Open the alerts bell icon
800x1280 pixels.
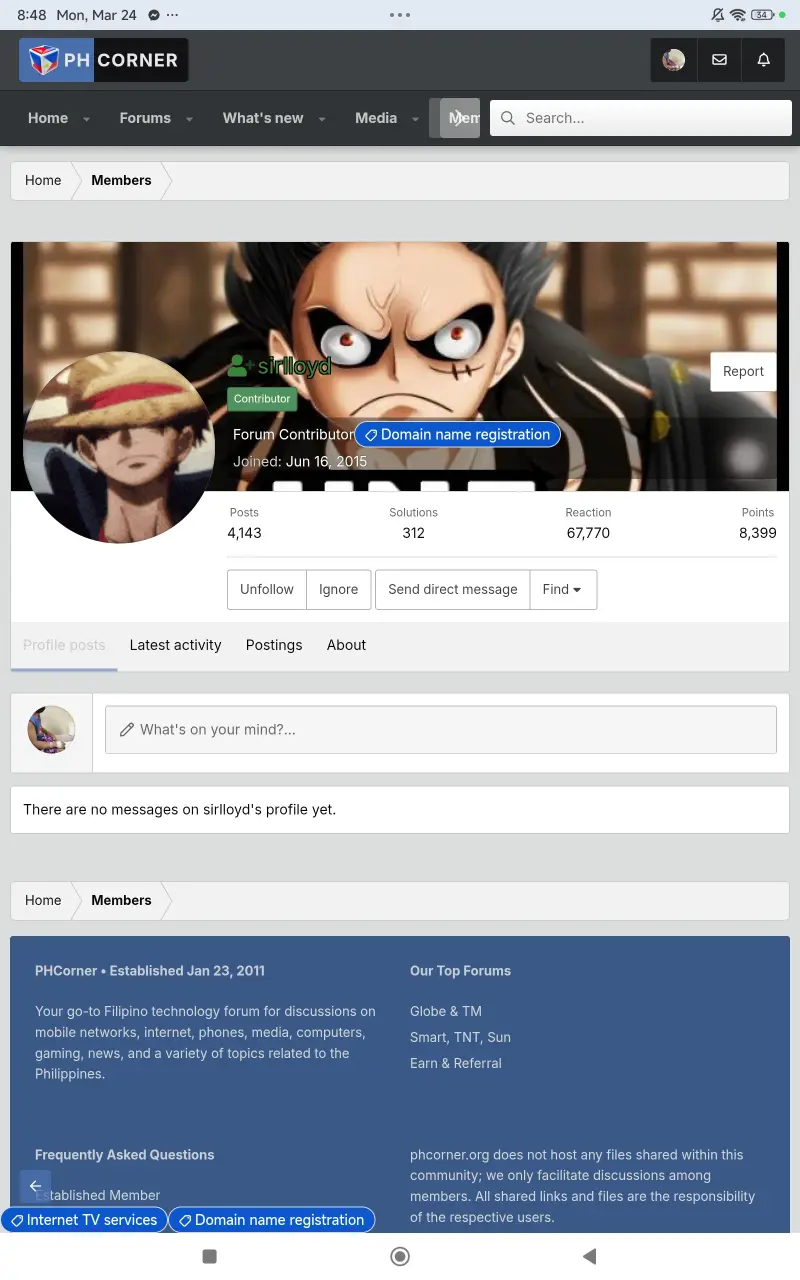click(764, 60)
